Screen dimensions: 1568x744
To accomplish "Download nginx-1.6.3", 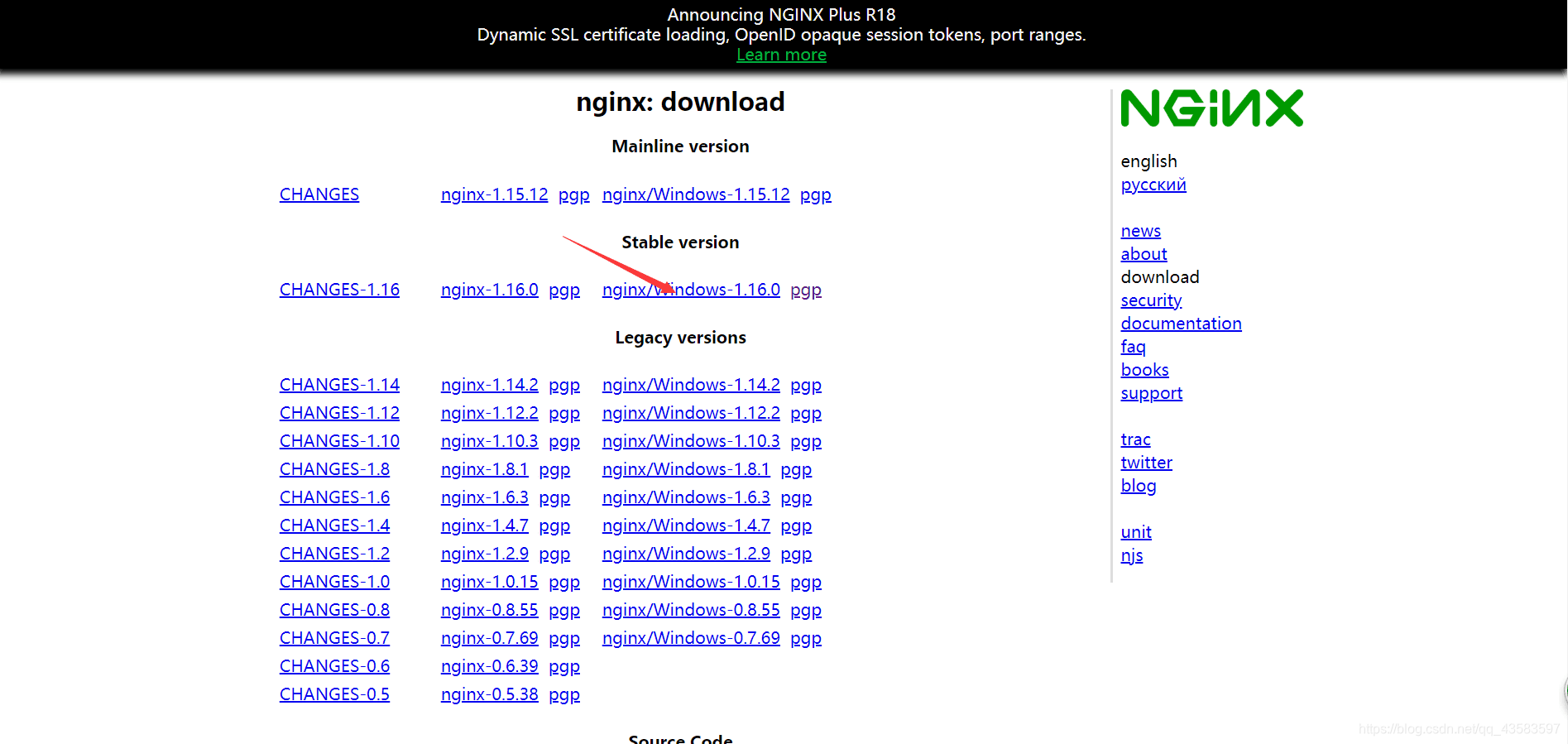I will [x=484, y=497].
